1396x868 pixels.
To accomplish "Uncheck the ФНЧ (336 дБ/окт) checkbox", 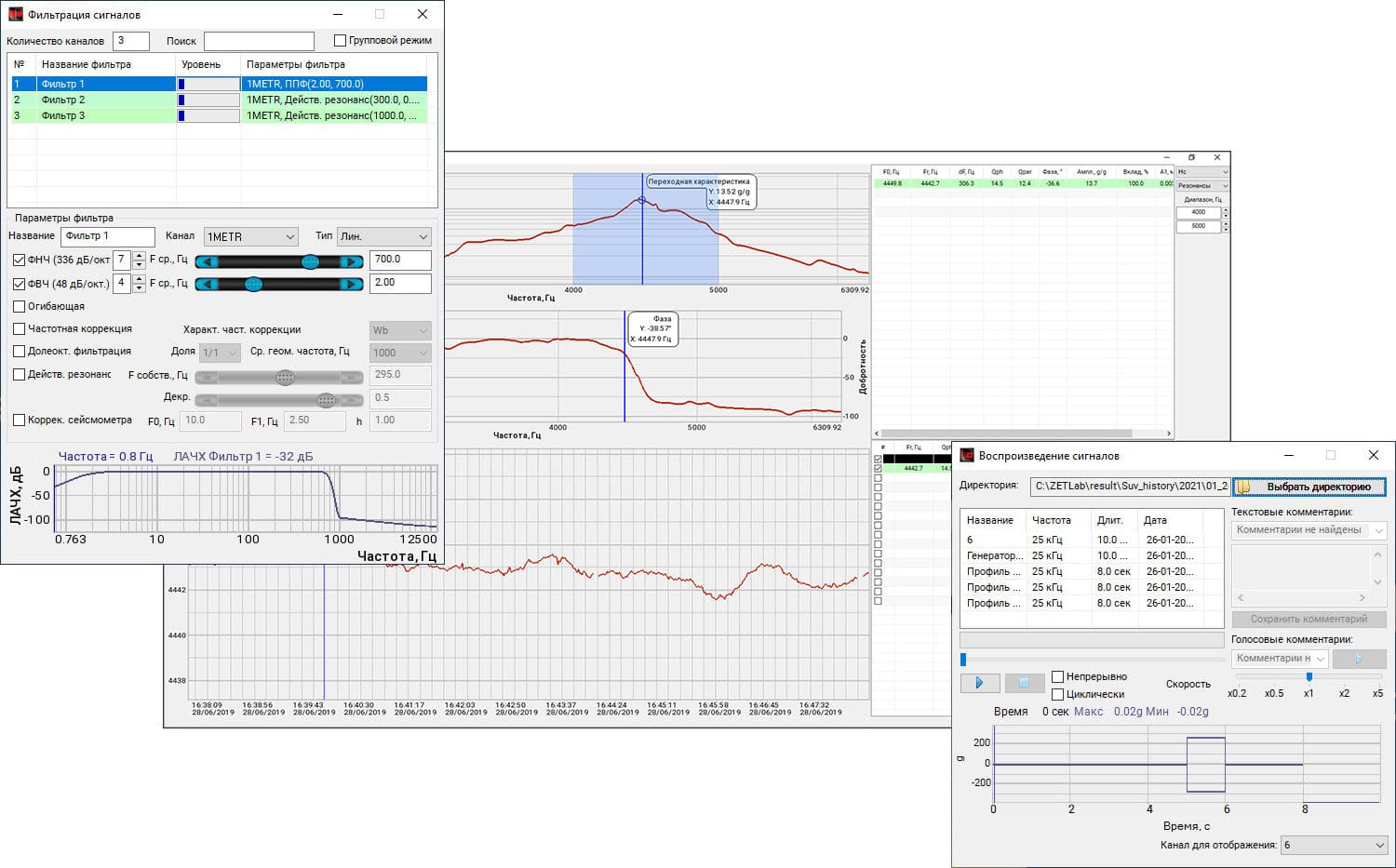I will coord(19,260).
